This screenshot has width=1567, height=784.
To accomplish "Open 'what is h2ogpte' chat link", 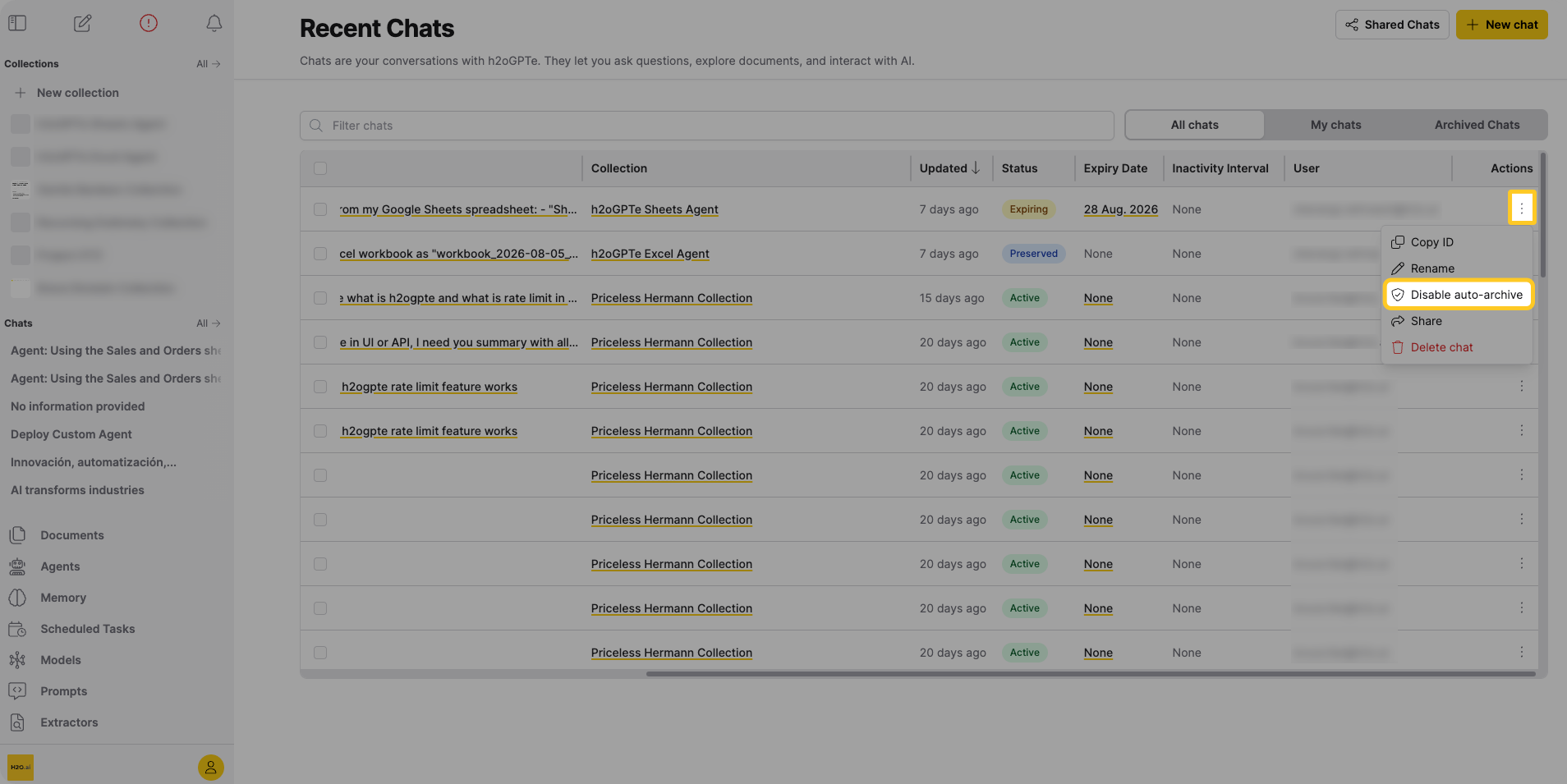I will point(458,298).
